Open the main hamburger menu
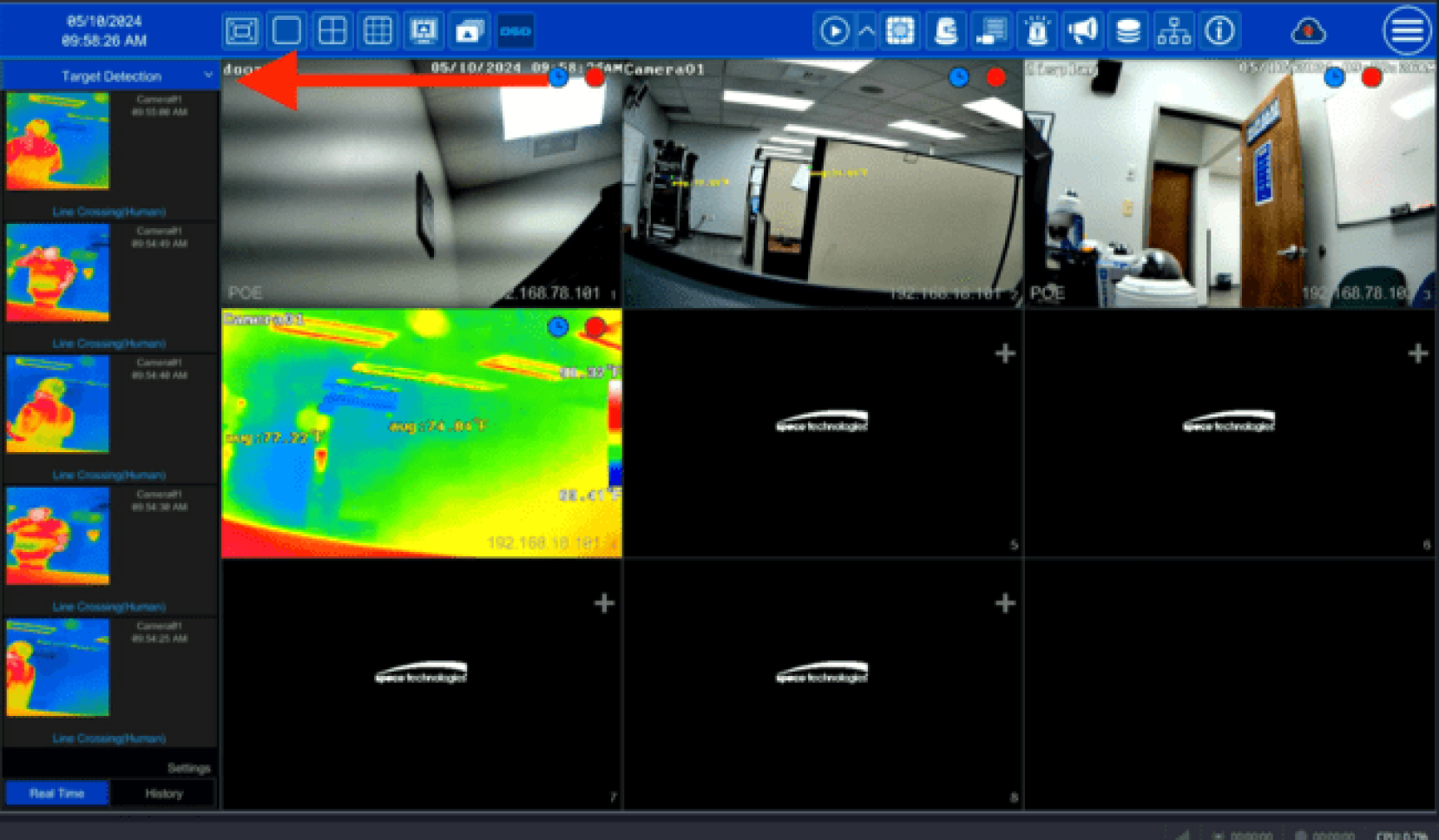This screenshot has height=840, width=1439. (x=1406, y=31)
